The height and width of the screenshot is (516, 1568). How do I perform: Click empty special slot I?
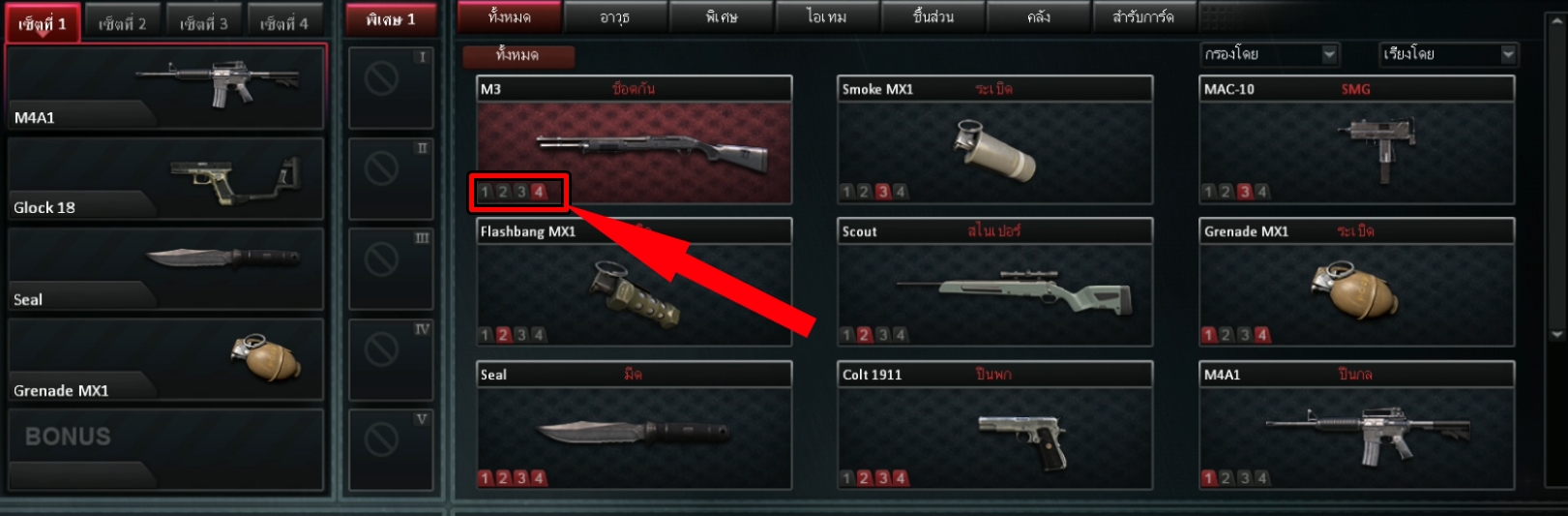click(x=391, y=88)
